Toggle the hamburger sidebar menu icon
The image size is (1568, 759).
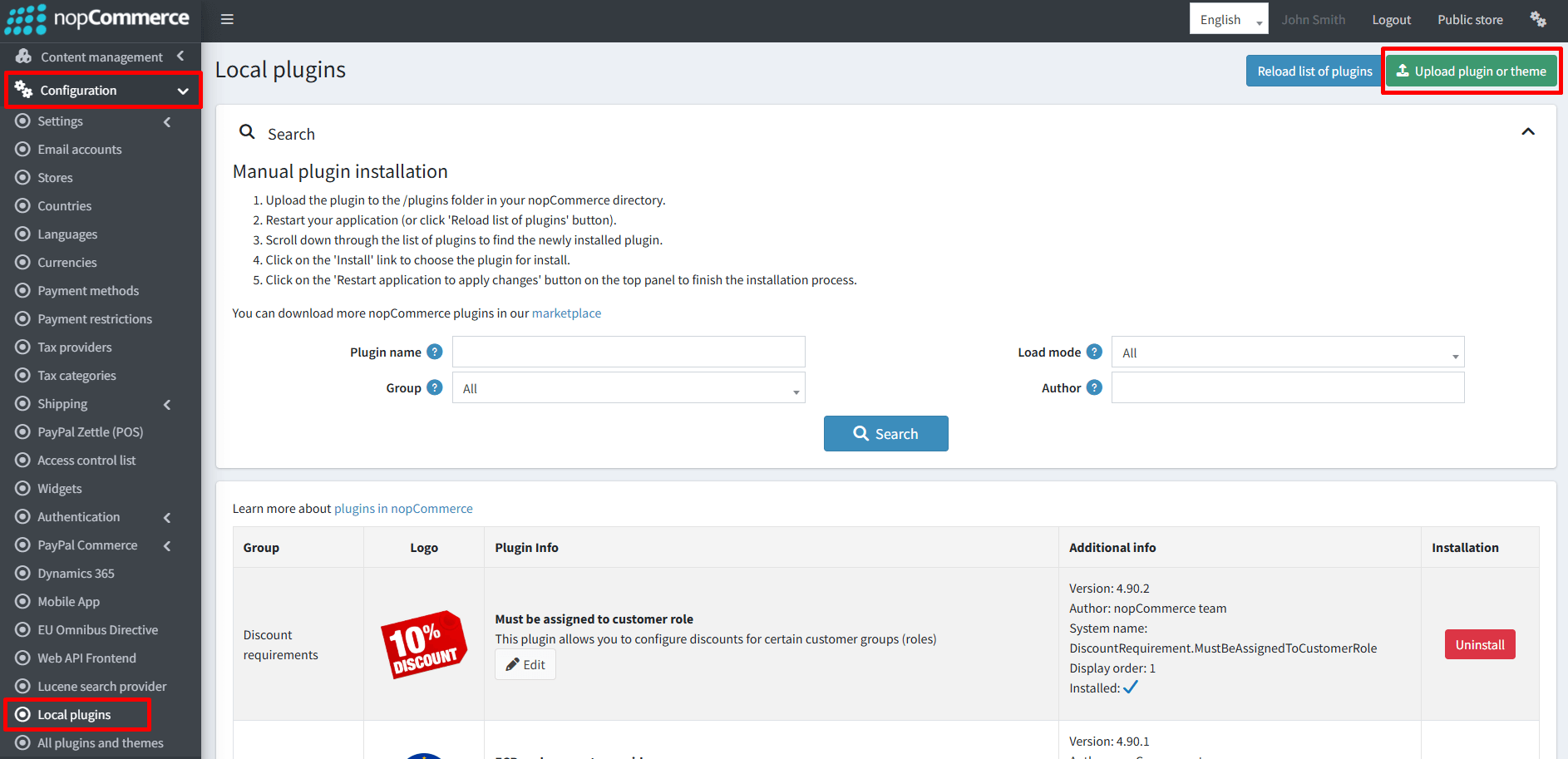pos(227,19)
